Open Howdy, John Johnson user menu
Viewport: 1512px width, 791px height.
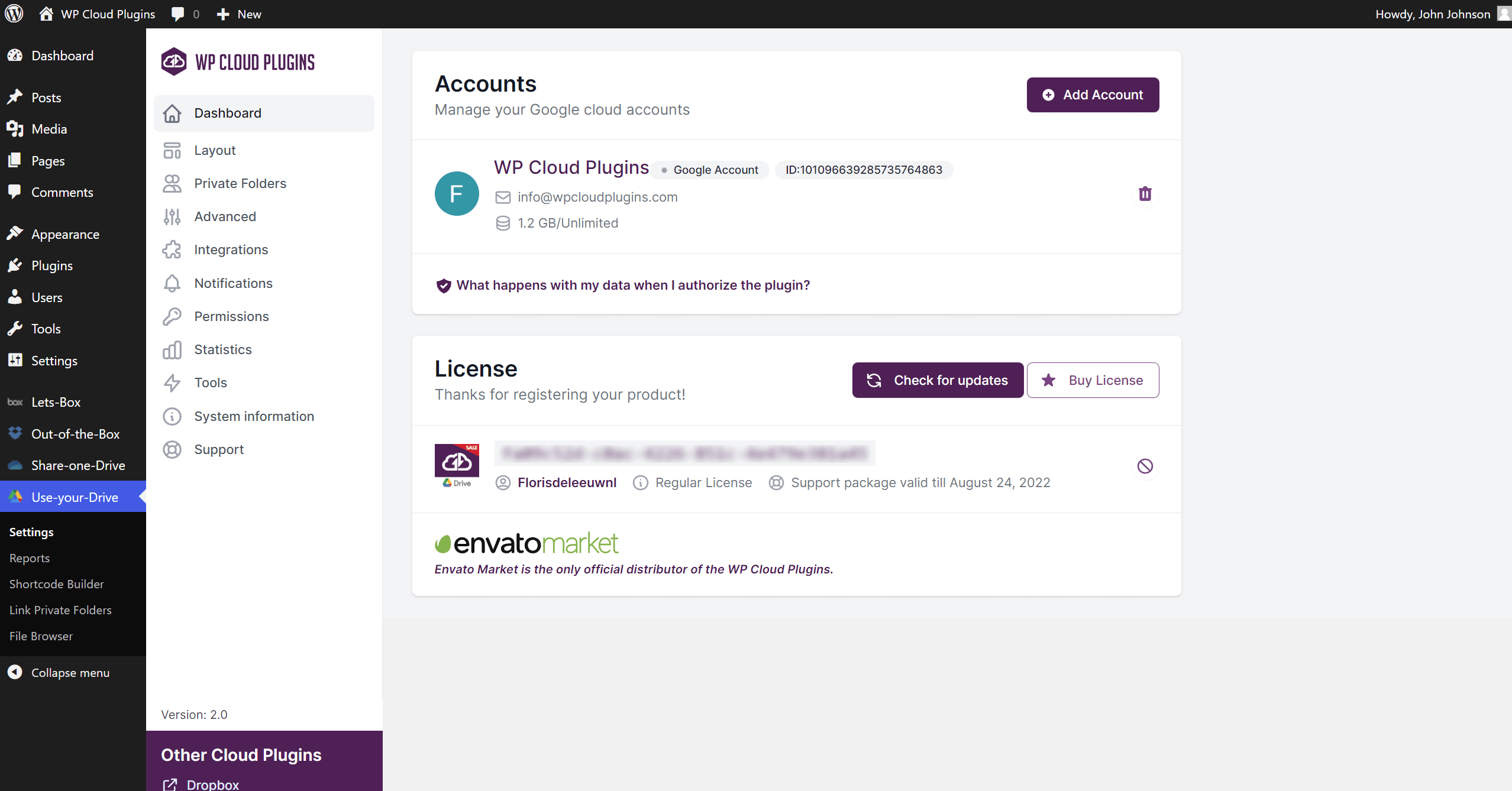[x=1432, y=14]
